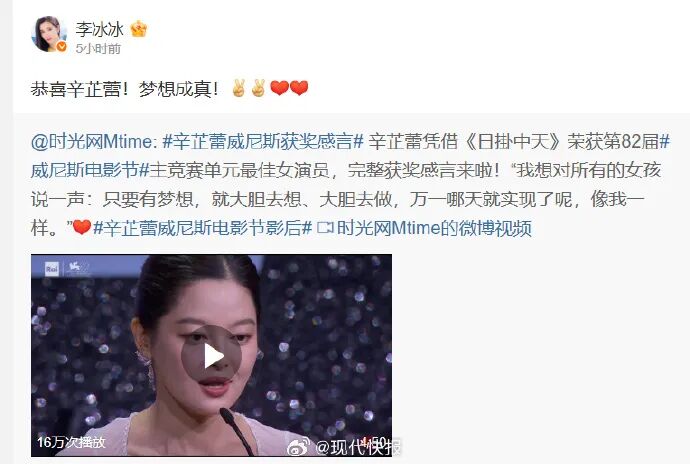The width and height of the screenshot is (690, 464).
Task: Open the 5小时前 post timestamp
Action: click(98, 48)
